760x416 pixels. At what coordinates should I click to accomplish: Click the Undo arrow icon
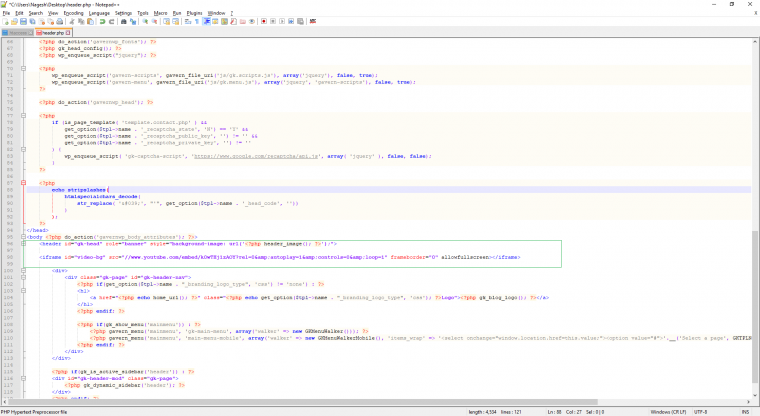pos(104,21)
